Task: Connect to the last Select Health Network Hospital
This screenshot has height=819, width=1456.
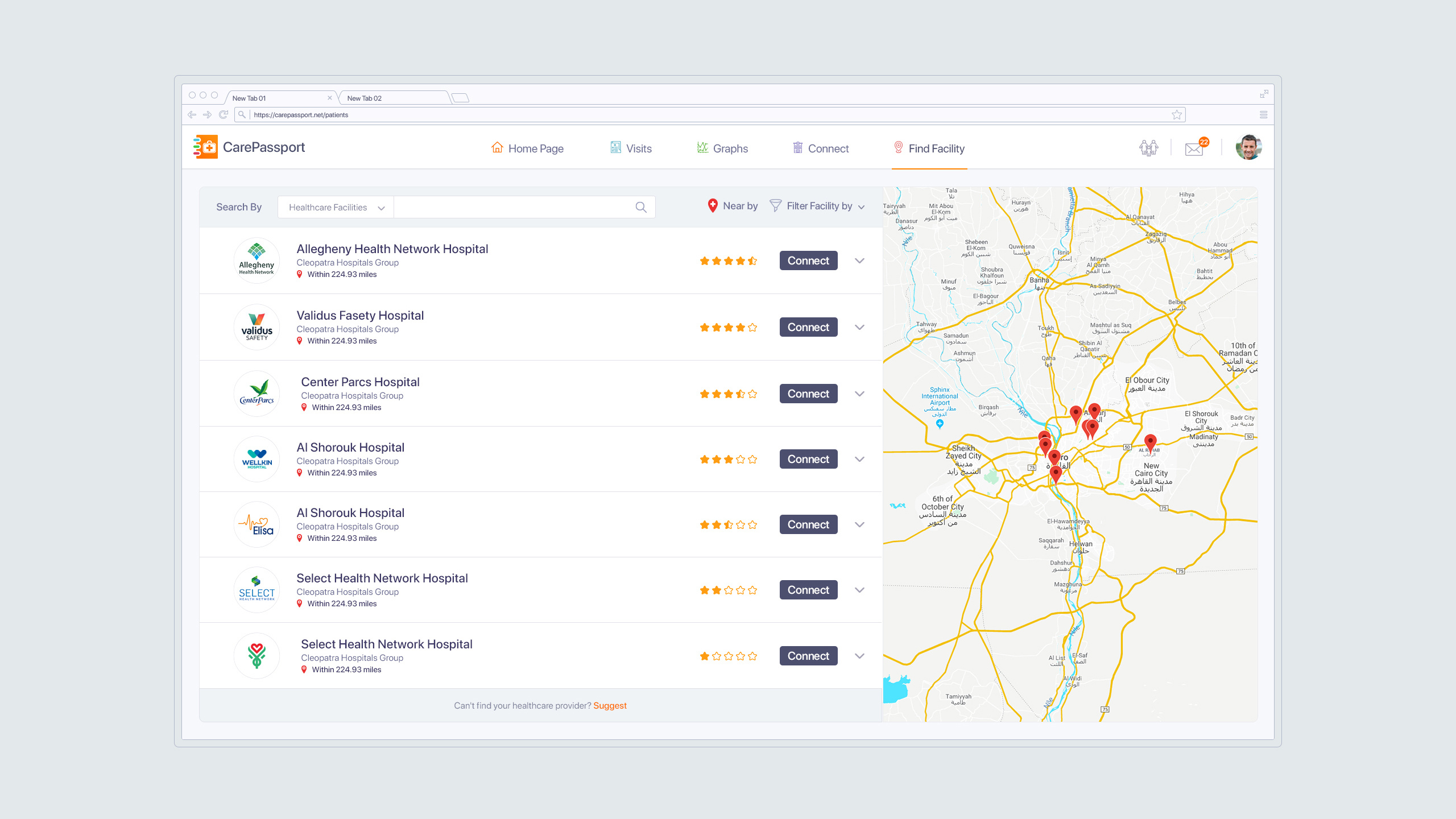Action: pos(808,656)
